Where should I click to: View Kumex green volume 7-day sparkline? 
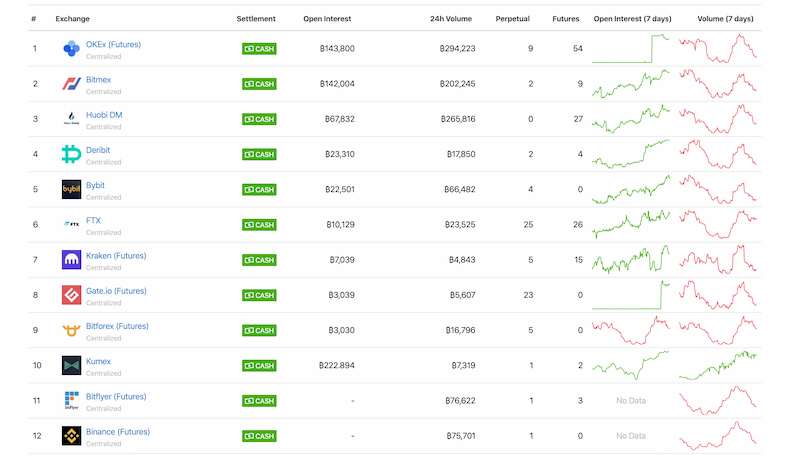point(718,365)
